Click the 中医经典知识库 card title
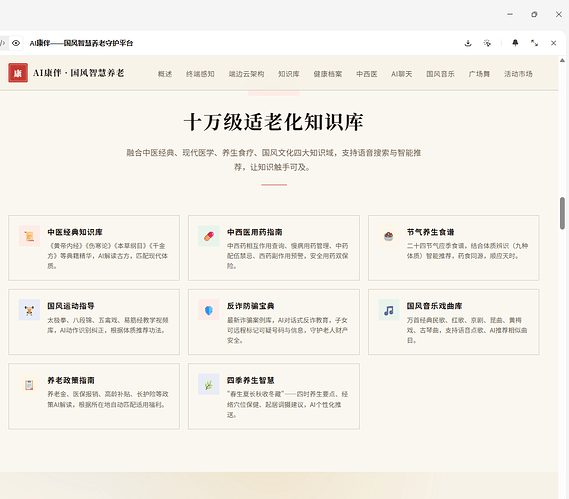 (75, 232)
